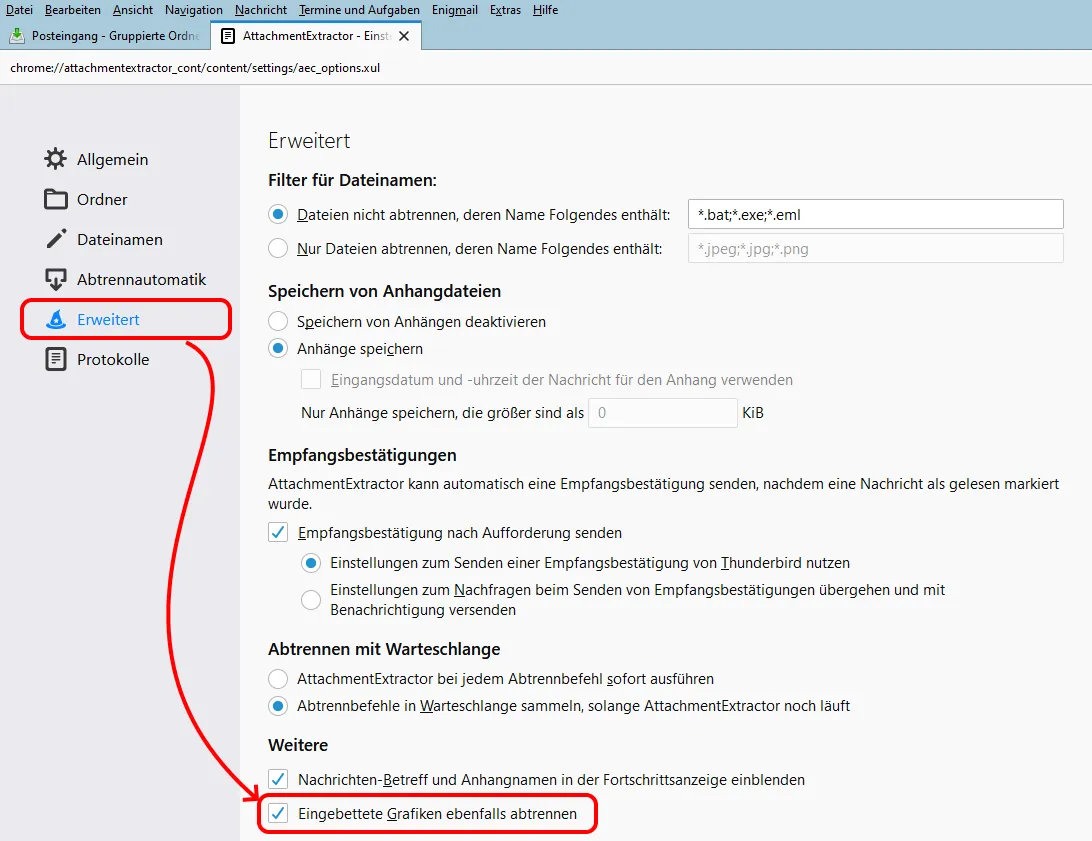Choose Speichern von Anhängen deaktivieren
This screenshot has height=841, width=1092.
[278, 321]
